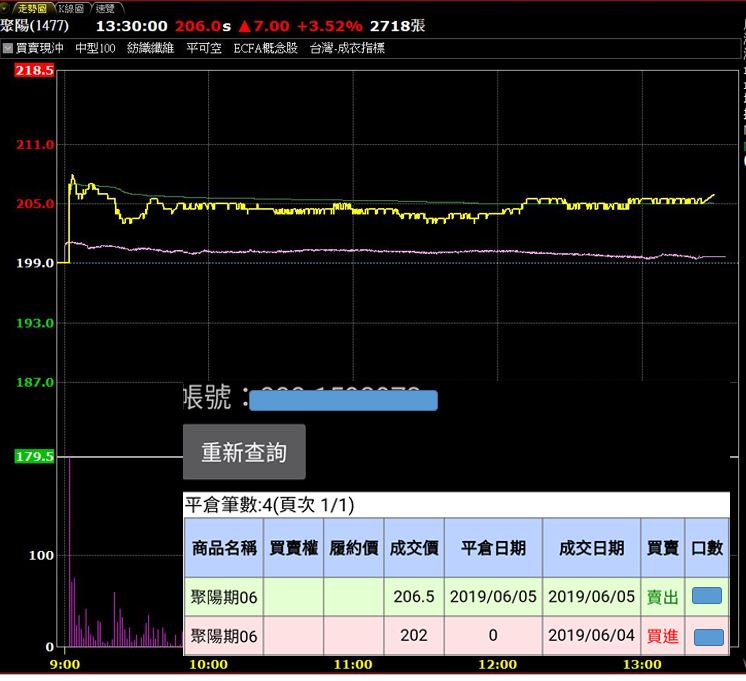This screenshot has height=681, width=746.
Task: Click the 平可空 label
Action: 204,48
